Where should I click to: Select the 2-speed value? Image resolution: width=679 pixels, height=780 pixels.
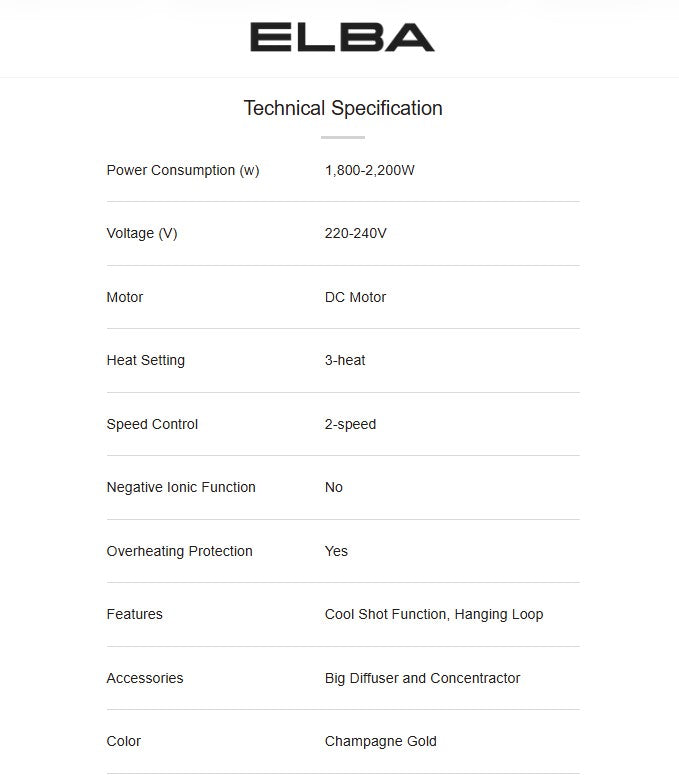pyautogui.click(x=350, y=424)
